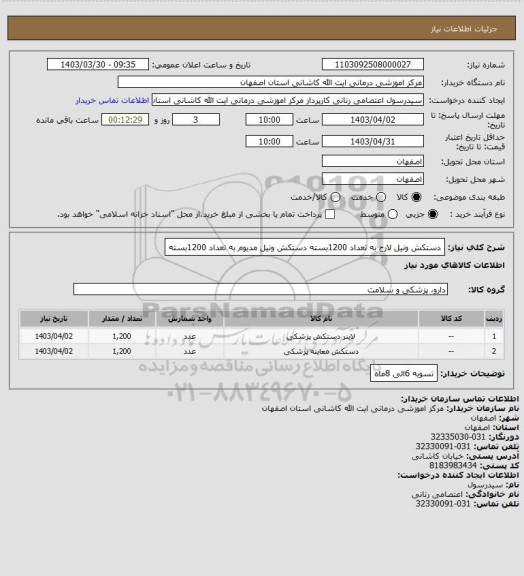524x576 pixels.
Task: Click the تعداد / مقدار column header
Action: (122, 318)
